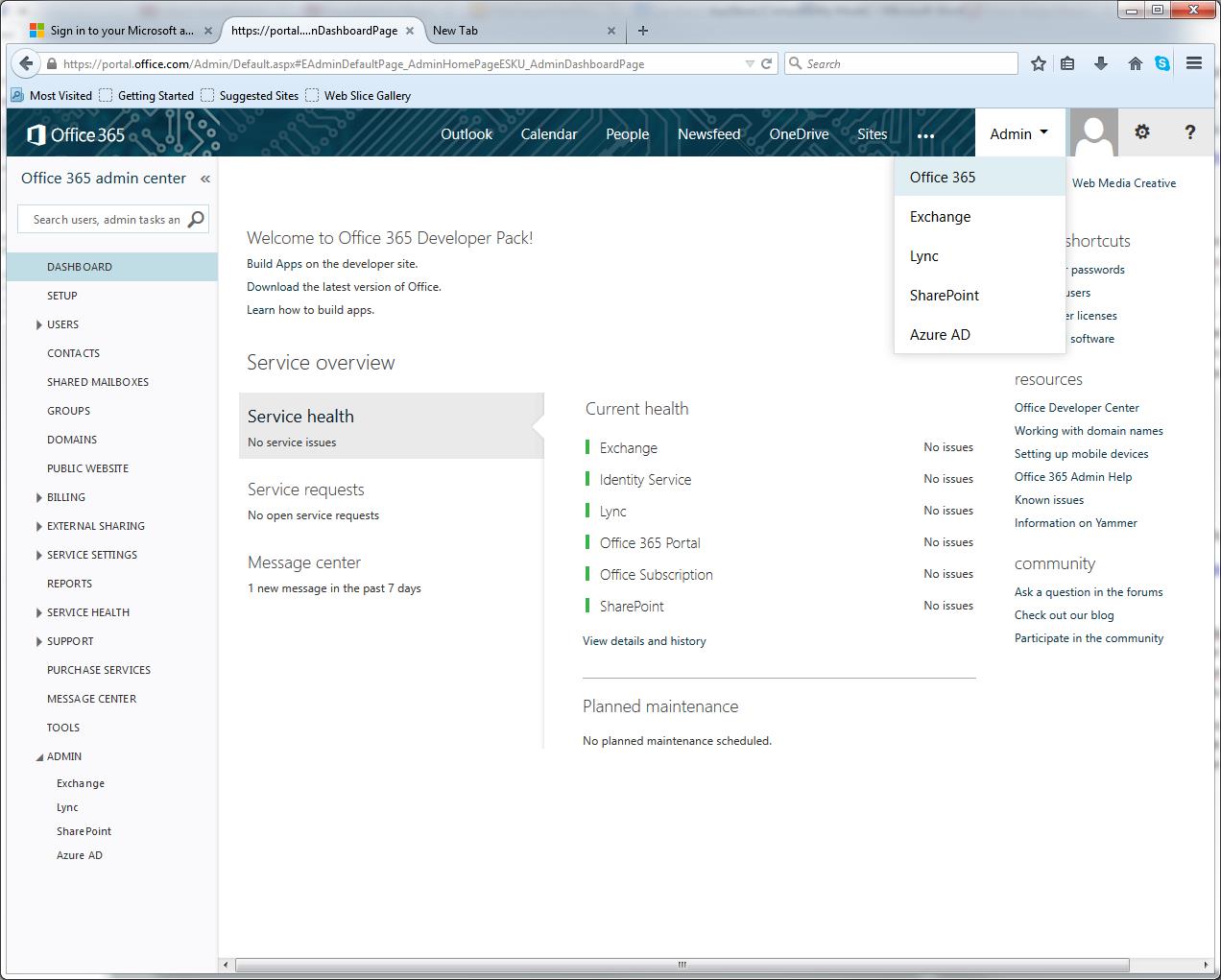The image size is (1221, 980).
Task: Select the DASHBOARD navigation item
Action: 112,267
